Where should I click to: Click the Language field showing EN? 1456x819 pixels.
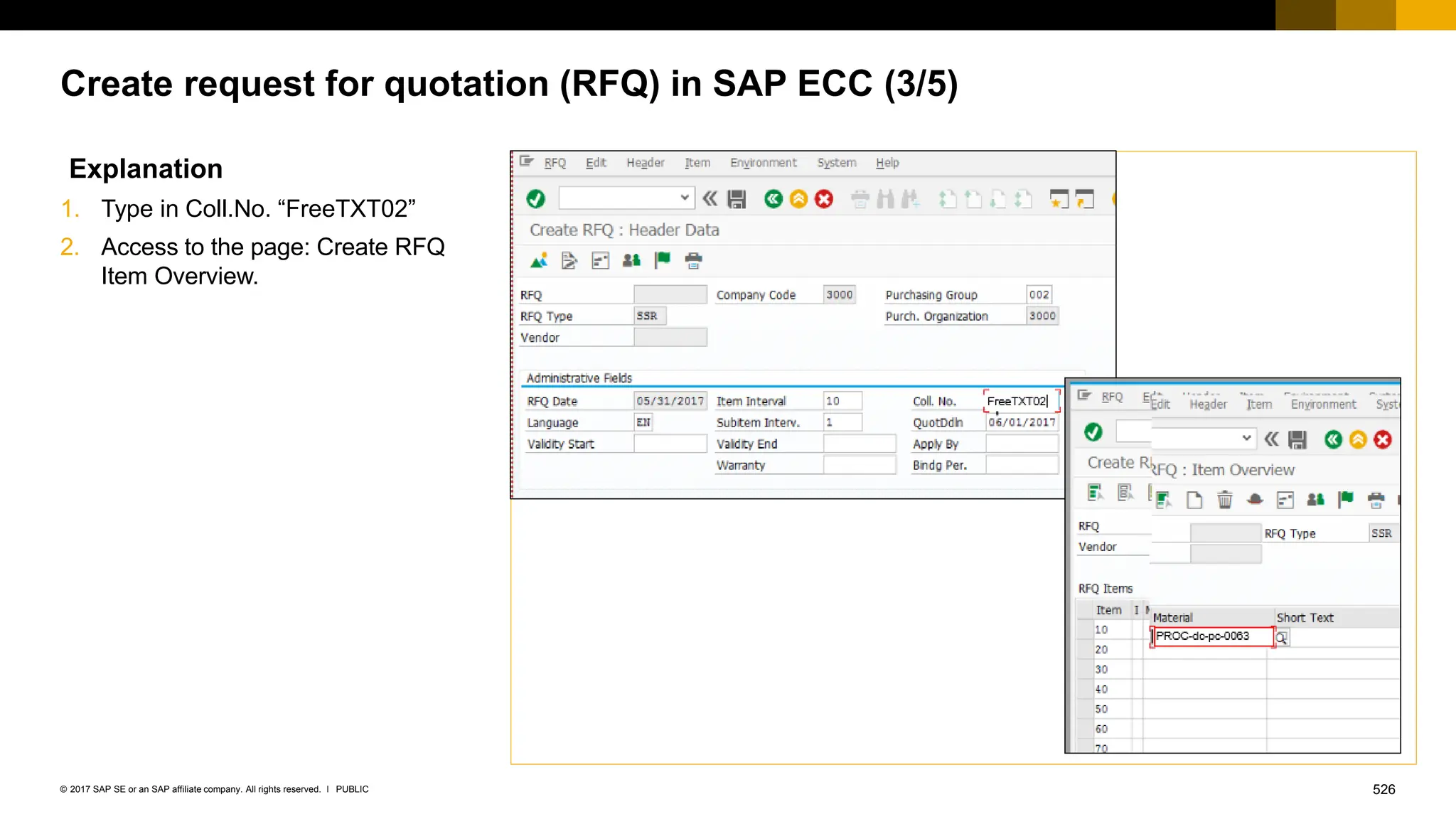pos(643,422)
